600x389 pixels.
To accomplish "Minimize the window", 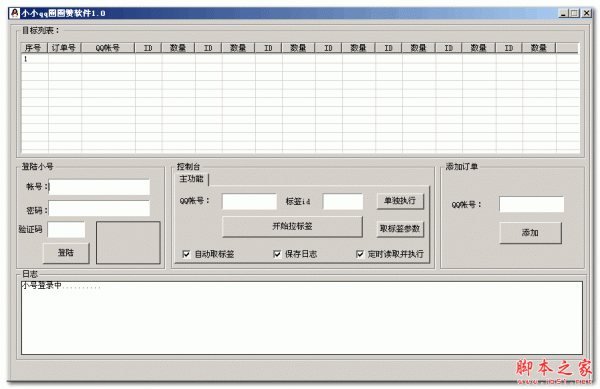I will click(563, 13).
